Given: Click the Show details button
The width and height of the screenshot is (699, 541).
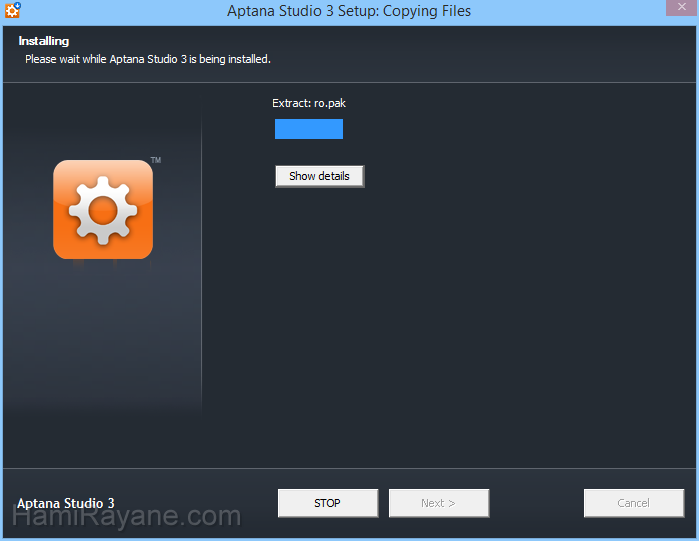Looking at the screenshot, I should click(x=320, y=176).
